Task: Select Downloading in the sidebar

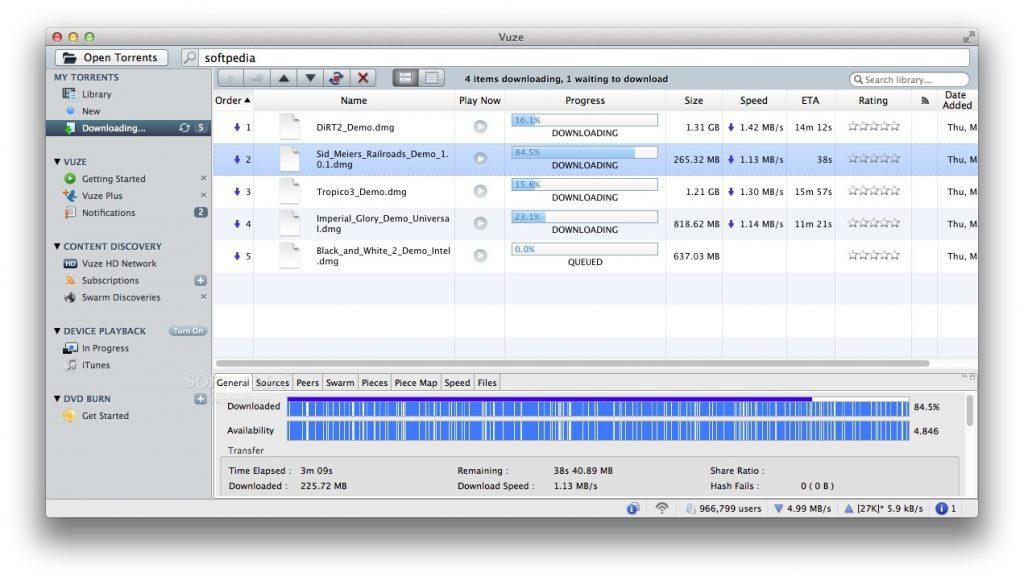Action: tap(129, 128)
